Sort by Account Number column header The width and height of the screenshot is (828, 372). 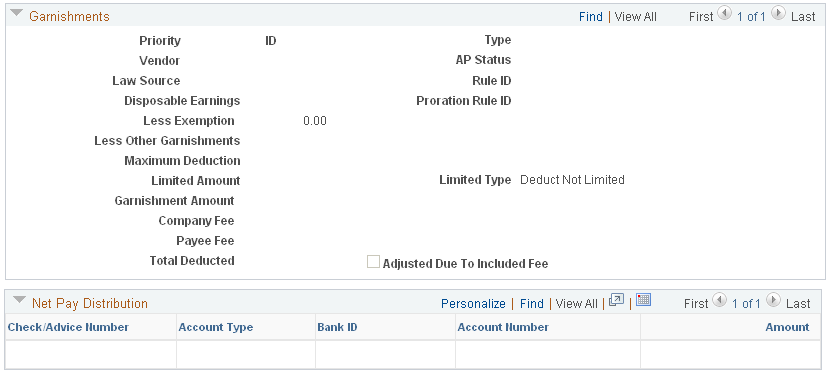click(x=503, y=327)
